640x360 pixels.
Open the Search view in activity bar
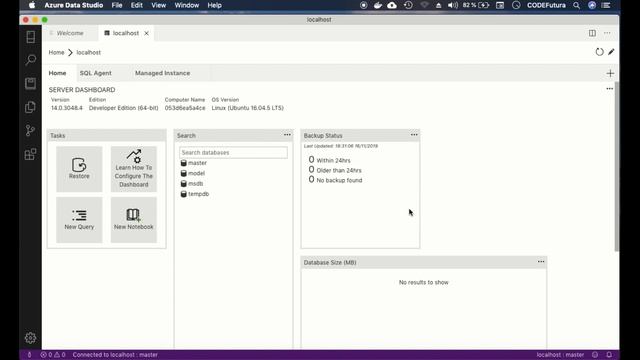click(x=31, y=60)
